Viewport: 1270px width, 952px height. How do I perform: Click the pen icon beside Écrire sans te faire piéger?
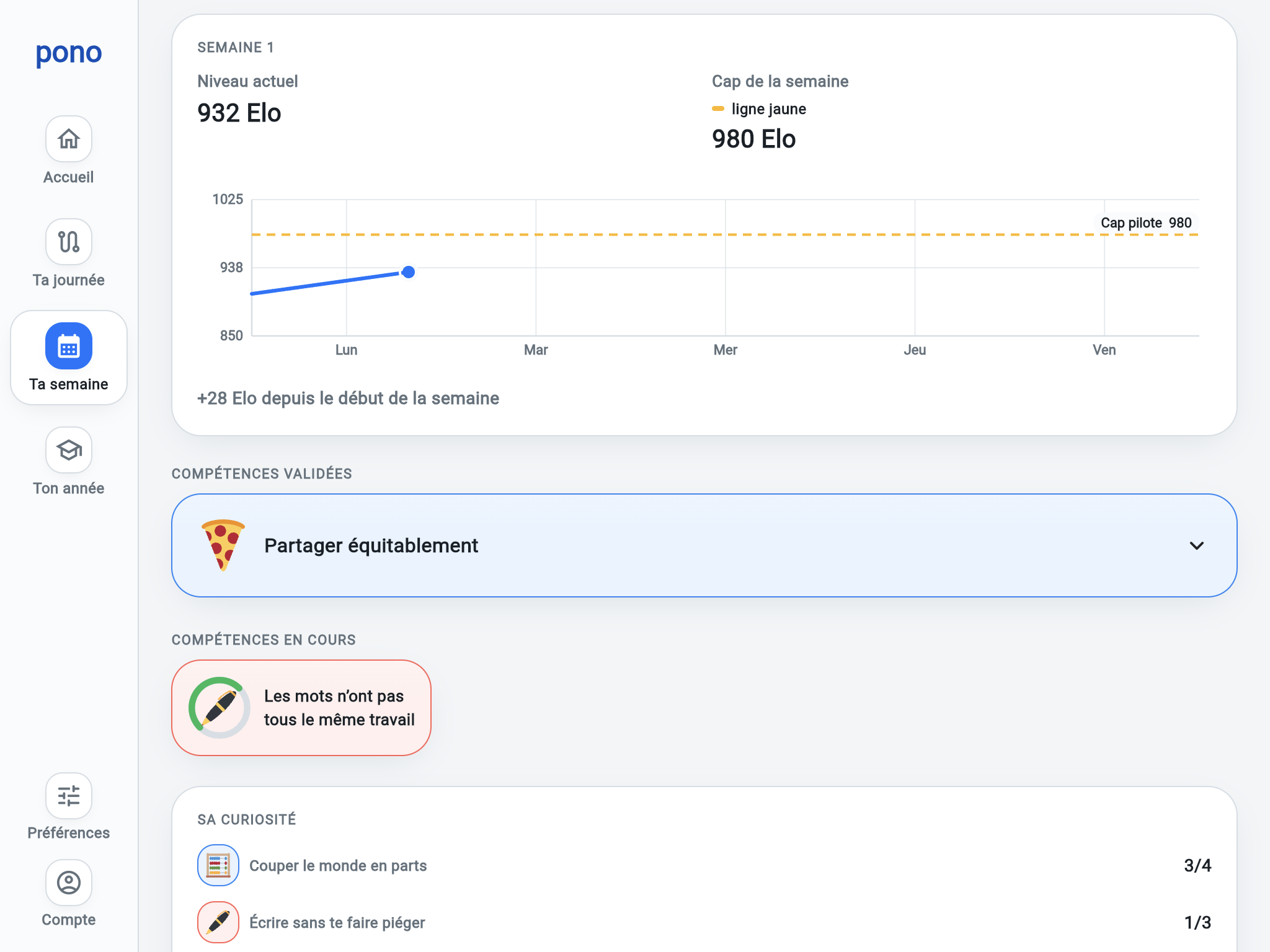point(218,922)
